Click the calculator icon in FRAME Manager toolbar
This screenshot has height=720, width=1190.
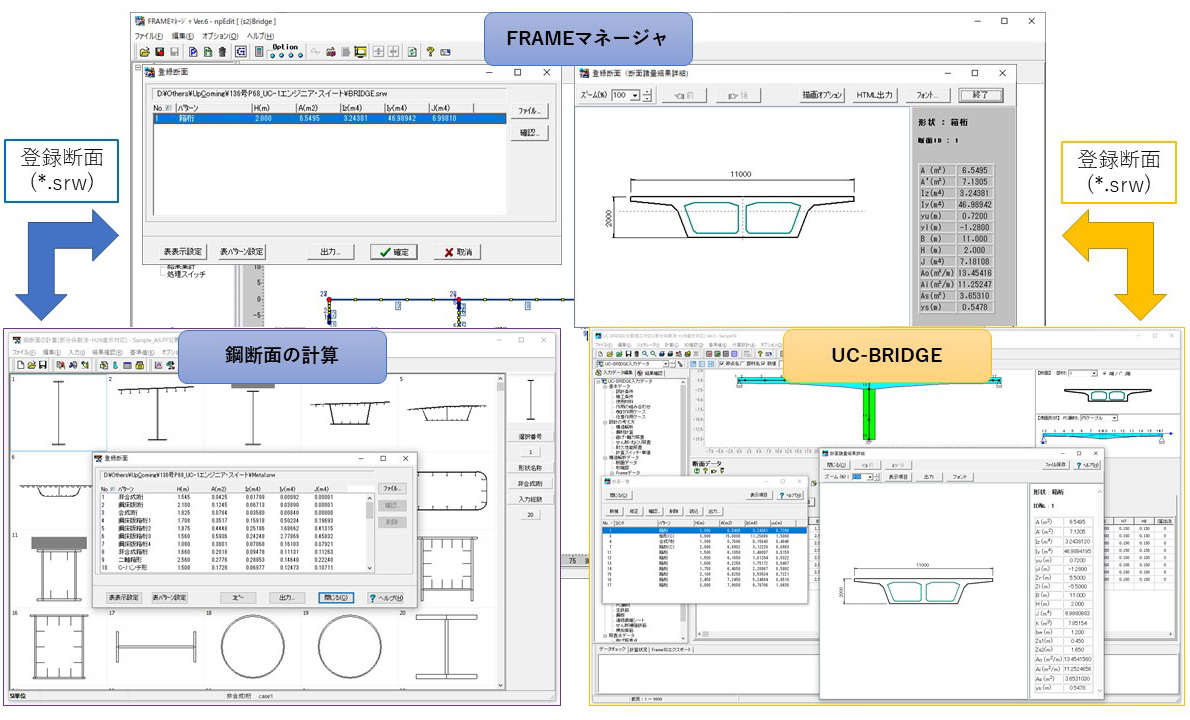259,52
